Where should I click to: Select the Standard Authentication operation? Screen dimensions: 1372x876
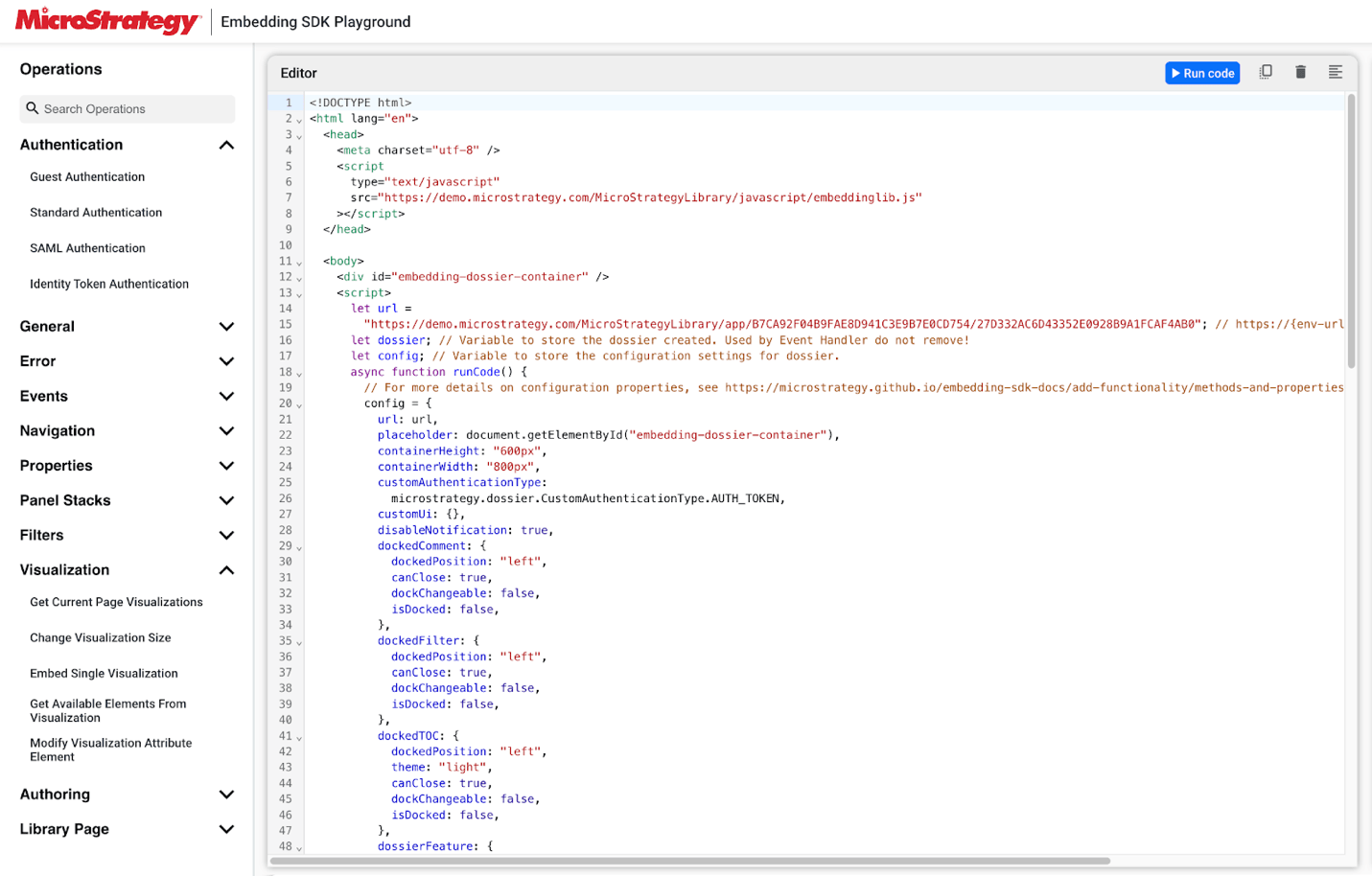click(x=96, y=212)
